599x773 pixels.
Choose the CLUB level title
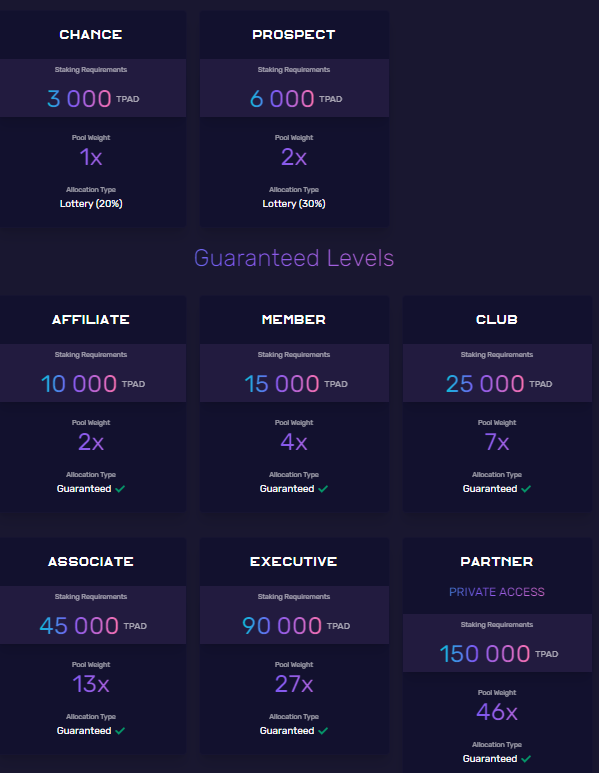tap(497, 319)
